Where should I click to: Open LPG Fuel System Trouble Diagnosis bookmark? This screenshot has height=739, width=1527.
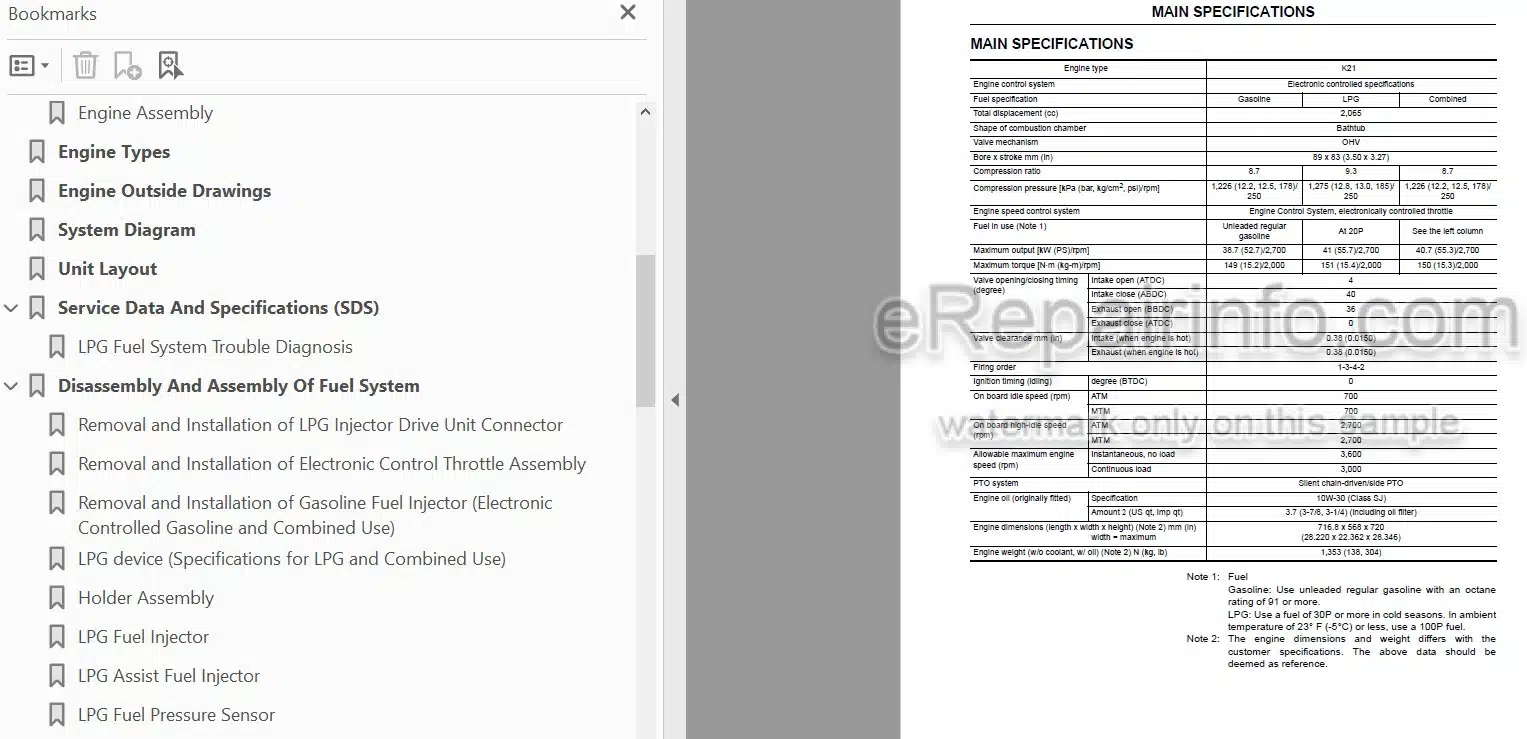pos(215,347)
